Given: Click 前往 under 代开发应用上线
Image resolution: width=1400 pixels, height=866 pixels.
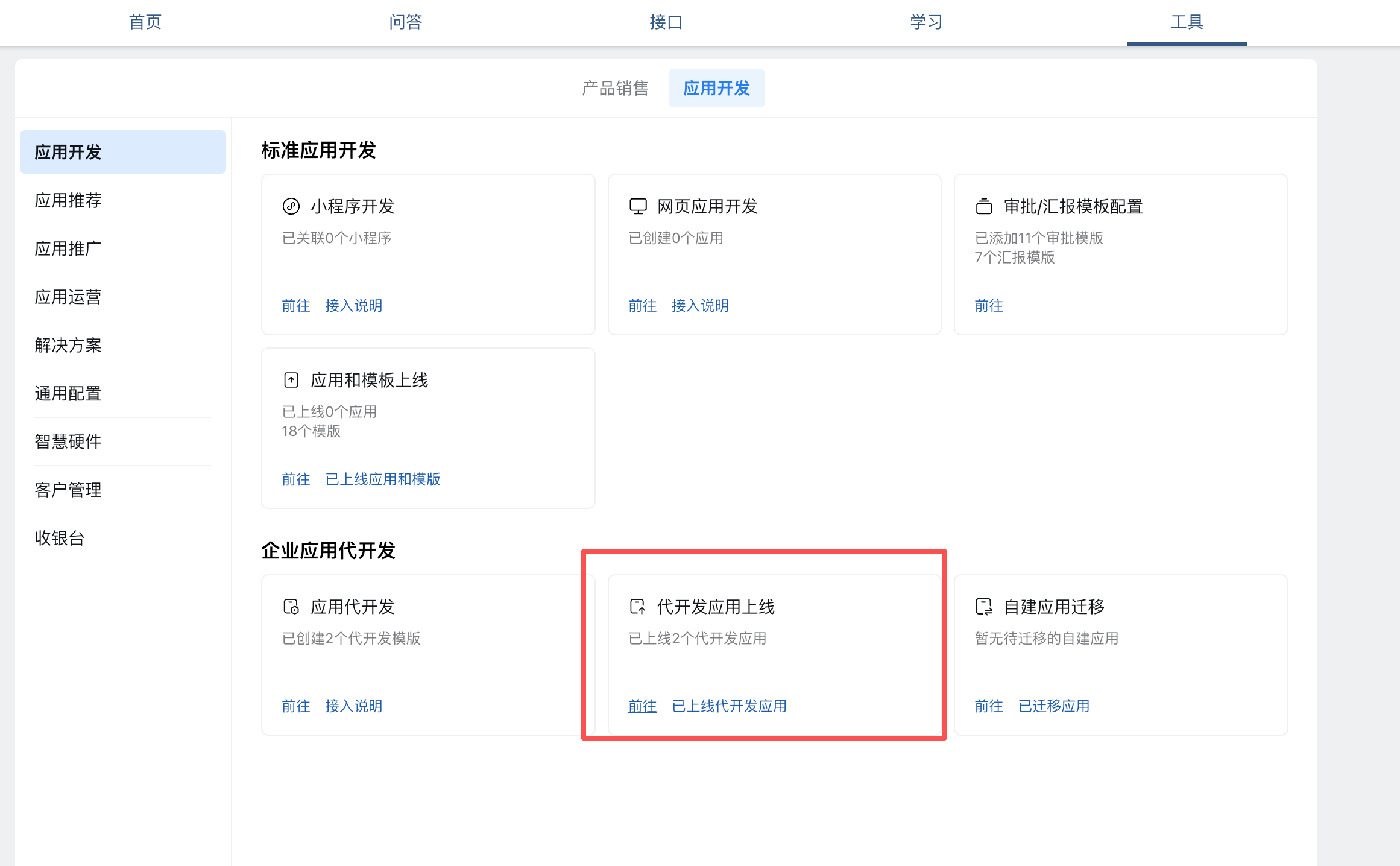Looking at the screenshot, I should click(642, 706).
